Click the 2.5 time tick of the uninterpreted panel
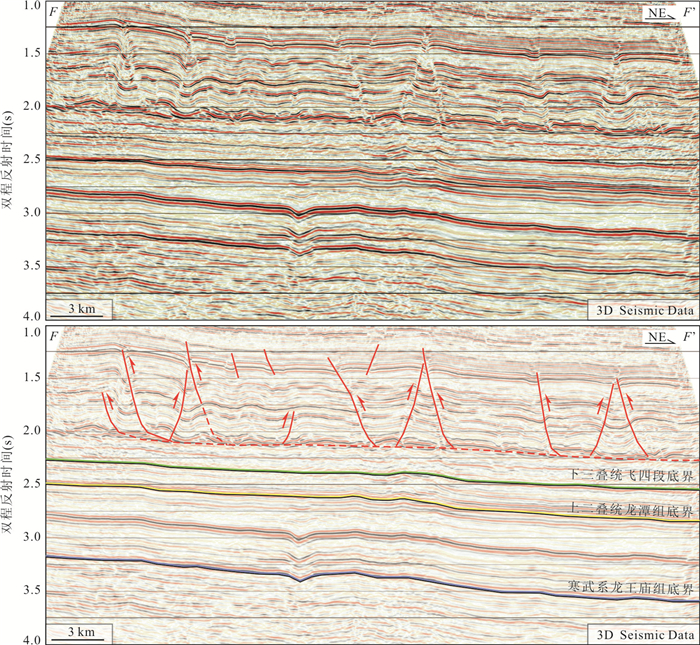The image size is (700, 645). [x=32, y=159]
